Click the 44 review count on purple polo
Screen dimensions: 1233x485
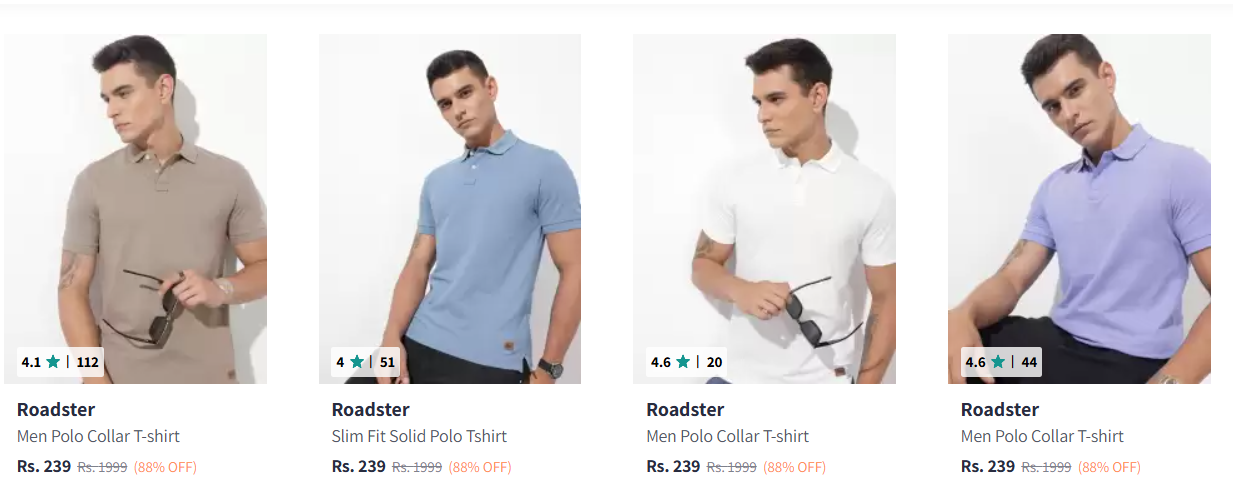(x=1029, y=362)
